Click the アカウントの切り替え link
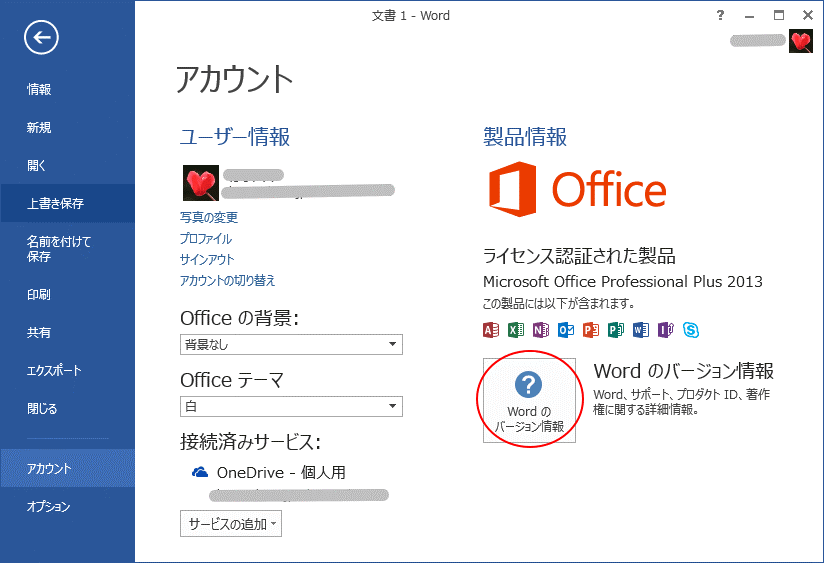 click(x=227, y=281)
